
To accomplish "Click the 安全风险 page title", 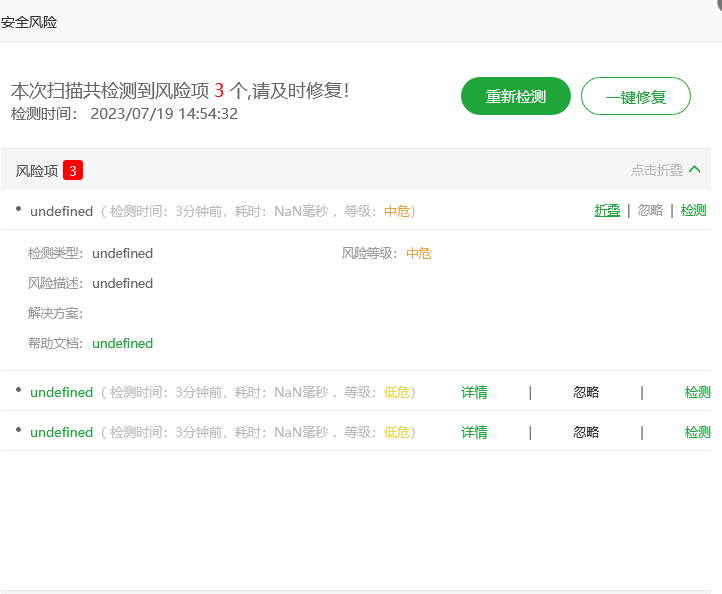I will [x=29, y=22].
